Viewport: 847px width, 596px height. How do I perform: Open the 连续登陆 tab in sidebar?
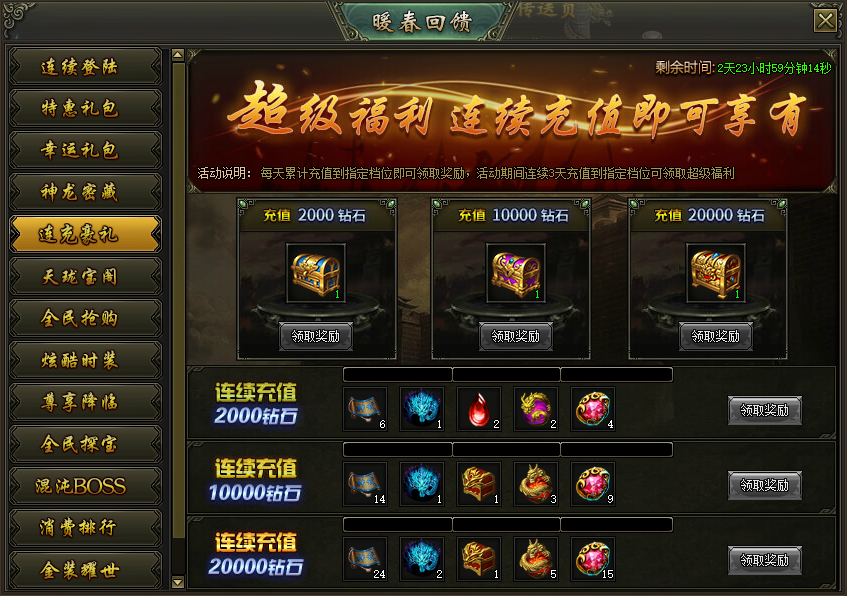(x=86, y=67)
